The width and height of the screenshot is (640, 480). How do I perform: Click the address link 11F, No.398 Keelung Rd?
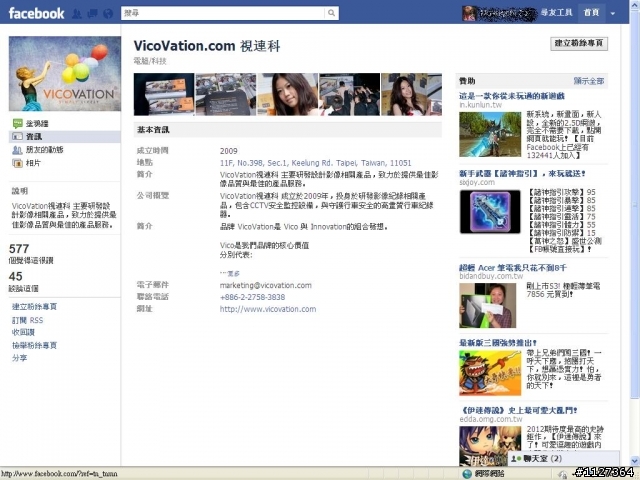[x=316, y=163]
